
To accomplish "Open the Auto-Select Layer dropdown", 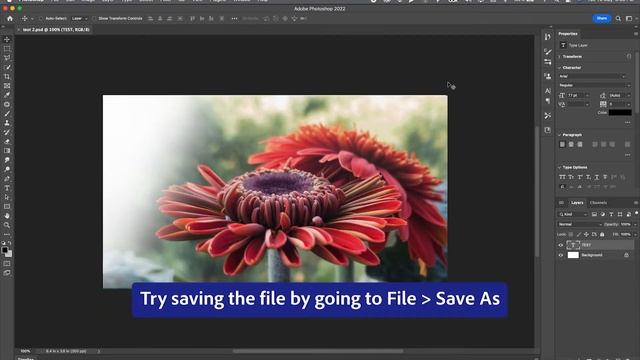I will [80, 18].
